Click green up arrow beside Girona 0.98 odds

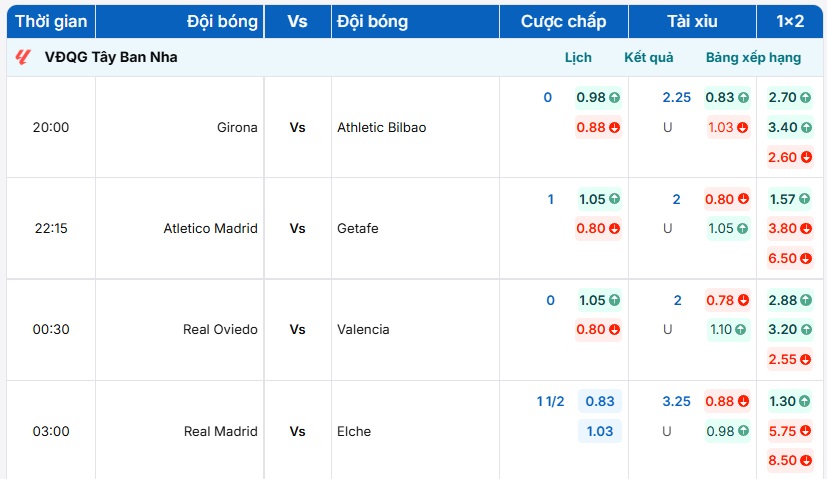614,98
